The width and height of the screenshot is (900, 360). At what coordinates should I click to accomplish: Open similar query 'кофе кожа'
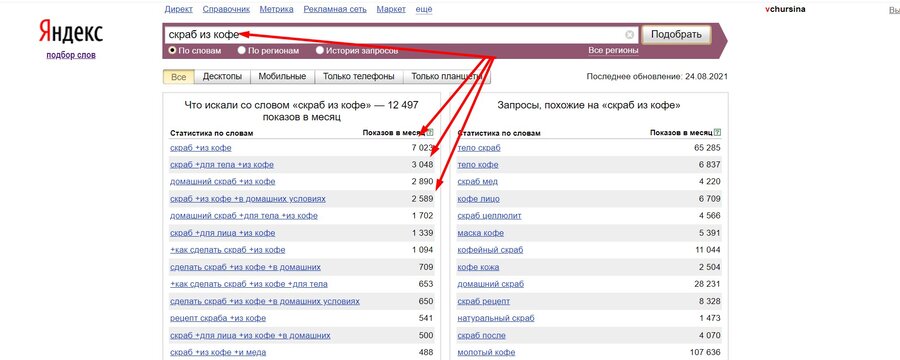pos(478,267)
